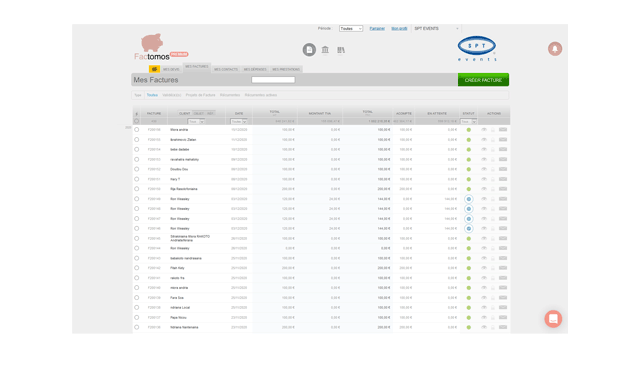The image size is (640, 376).
Task: View invoice of Ibrahimovic Zlatan with eye icon
Action: [x=484, y=140]
